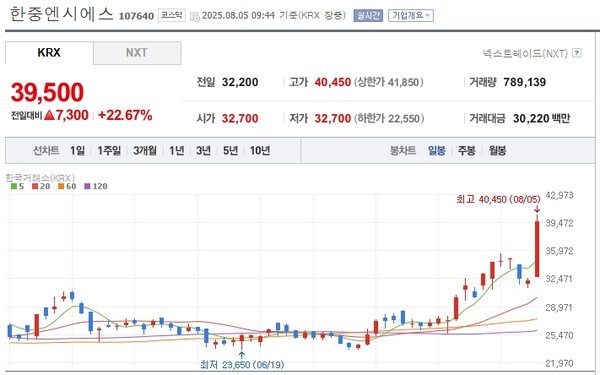The height and width of the screenshot is (375, 600).
Task: Click the change rate +22.67%
Action: click(125, 115)
